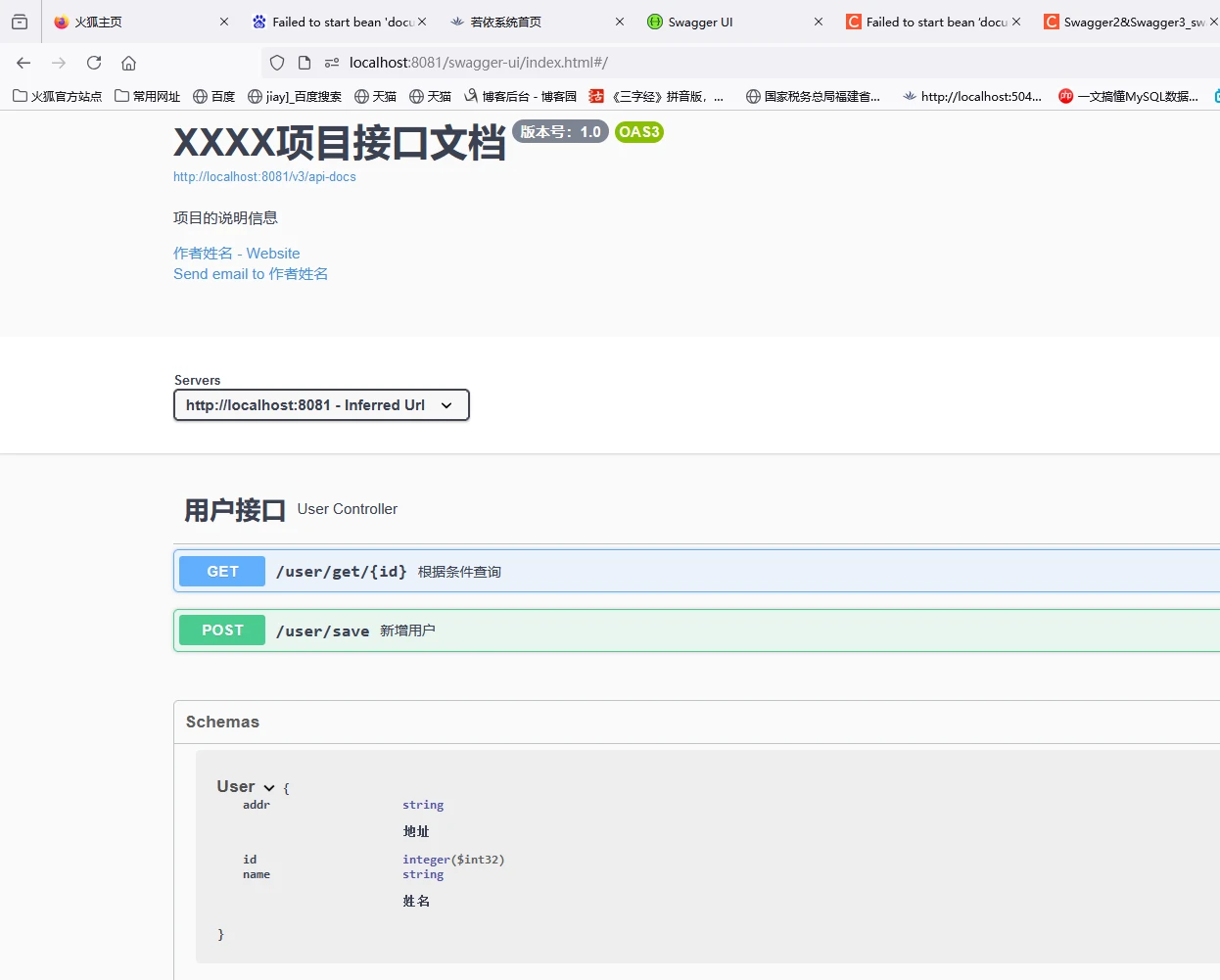
Task: Open the second 天猫 bookmark
Action: tap(431, 96)
